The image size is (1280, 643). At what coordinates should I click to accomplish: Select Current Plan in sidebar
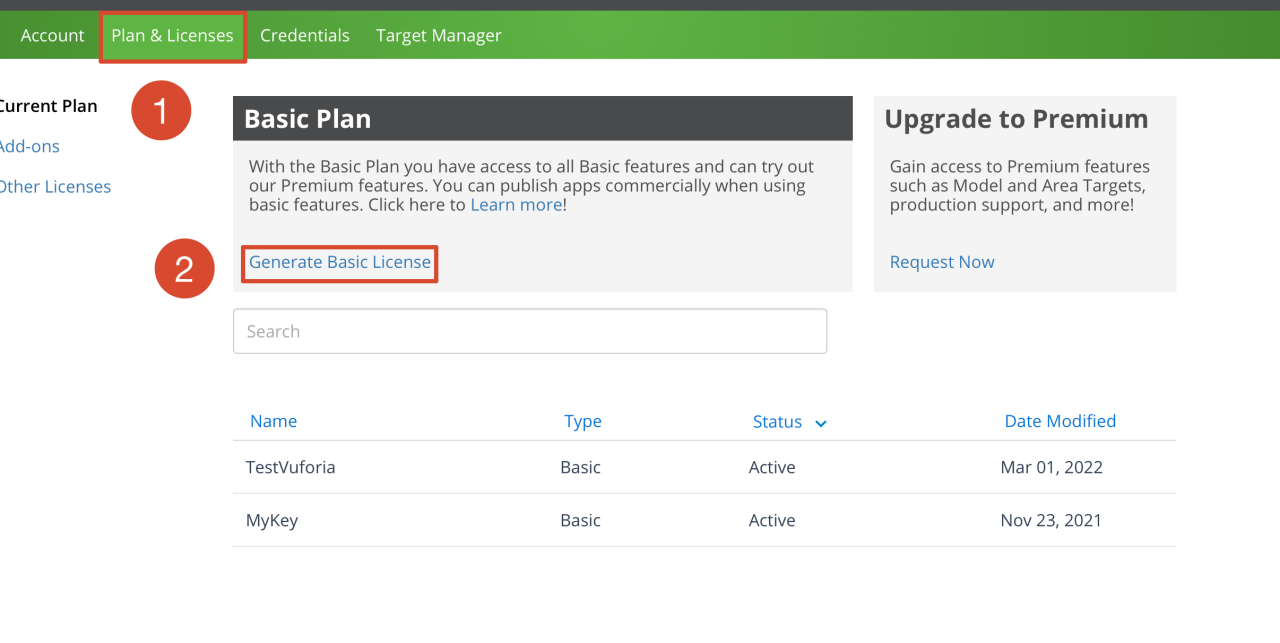pos(48,106)
